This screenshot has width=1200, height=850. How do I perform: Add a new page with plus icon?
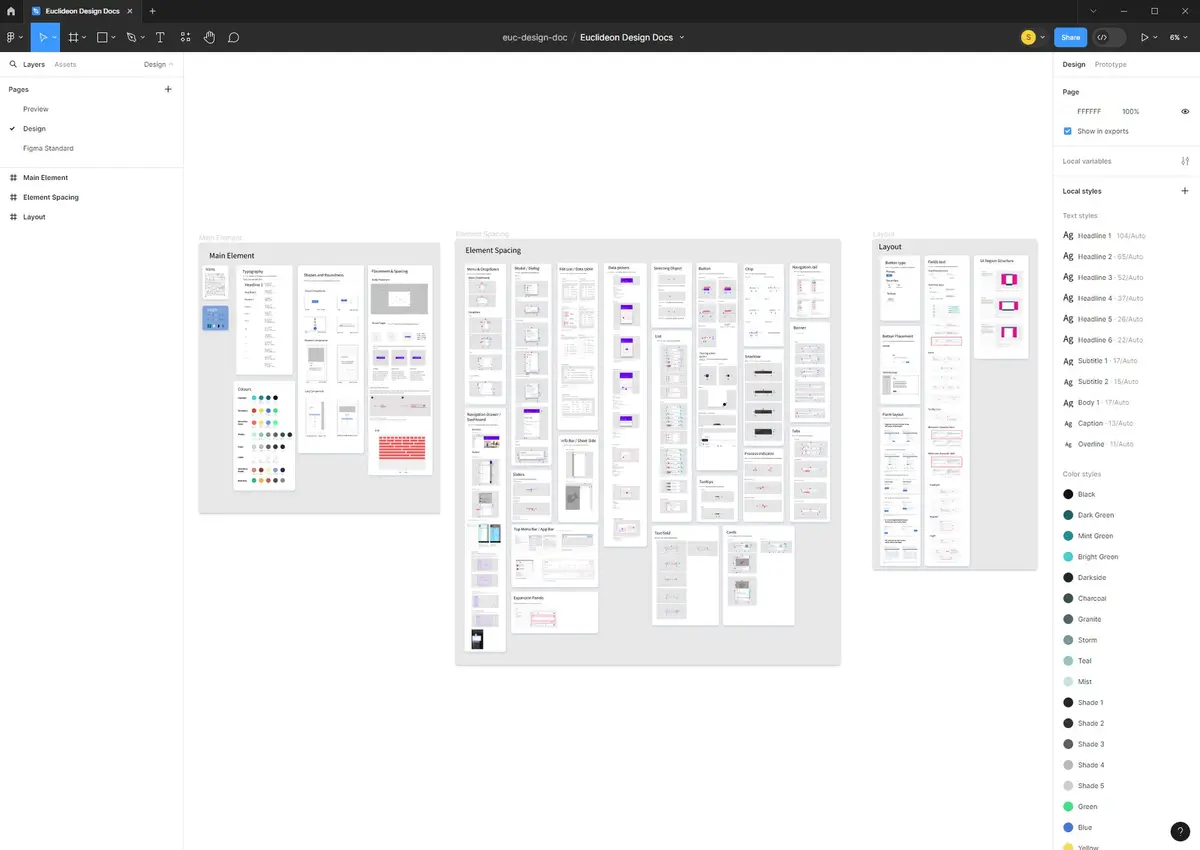168,89
